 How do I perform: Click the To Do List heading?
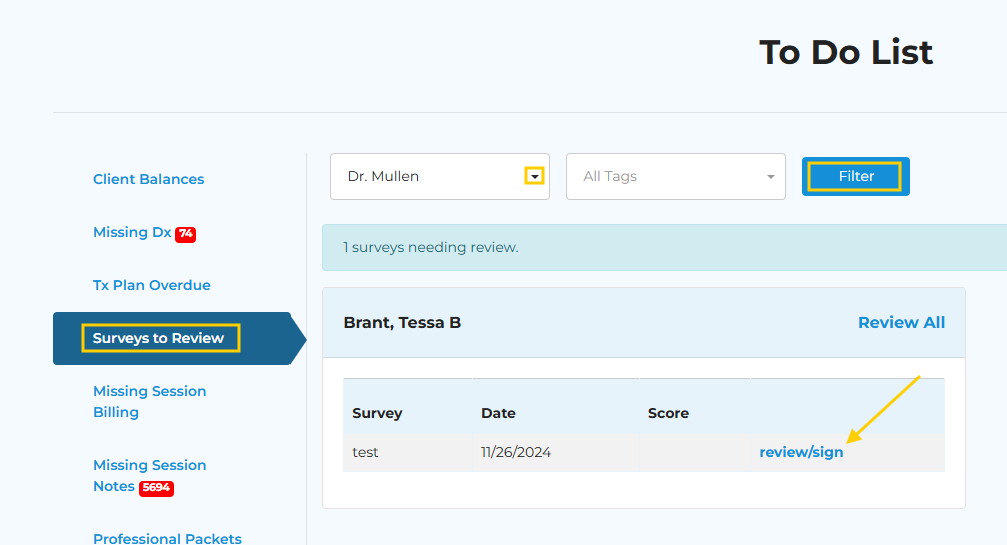coord(845,52)
